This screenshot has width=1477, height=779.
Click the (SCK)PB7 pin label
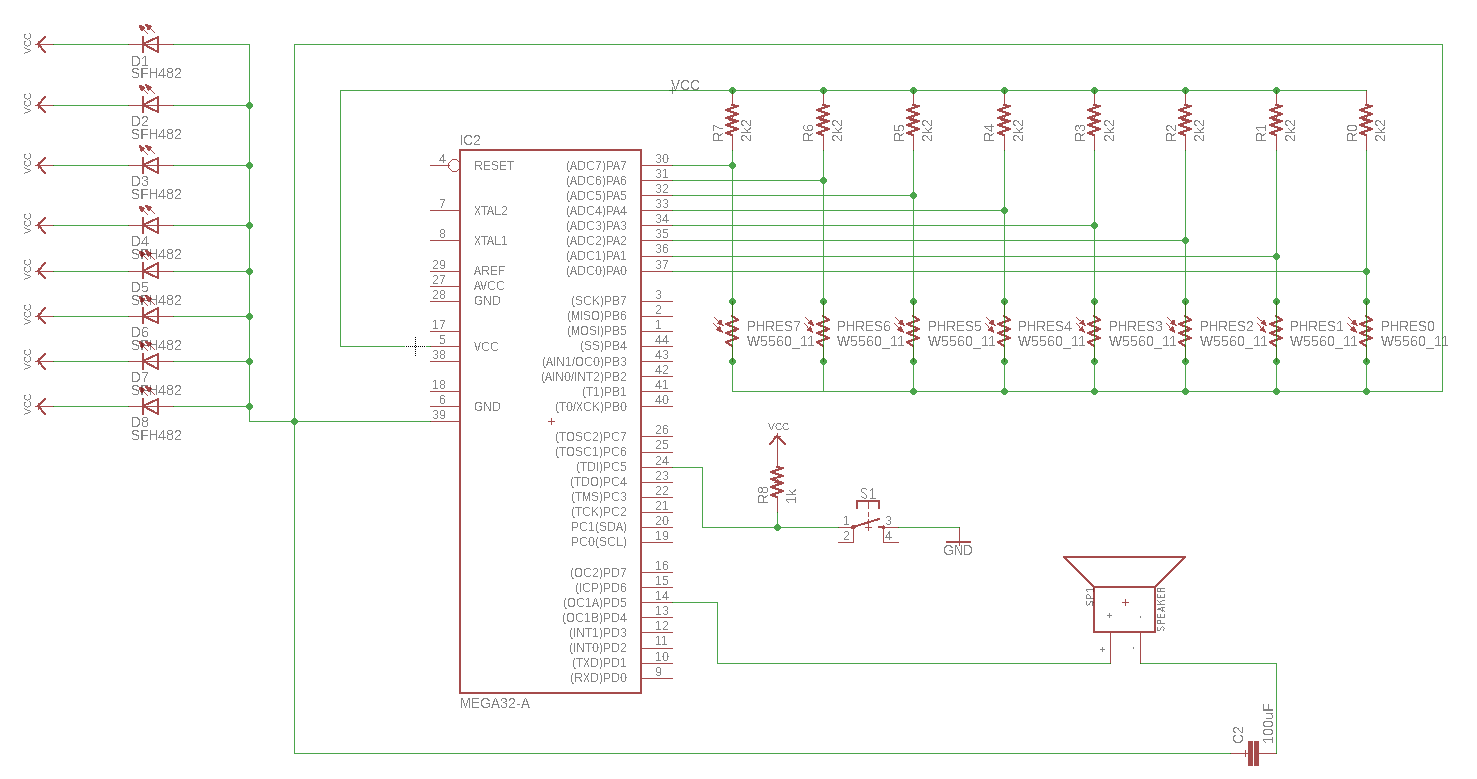599,301
